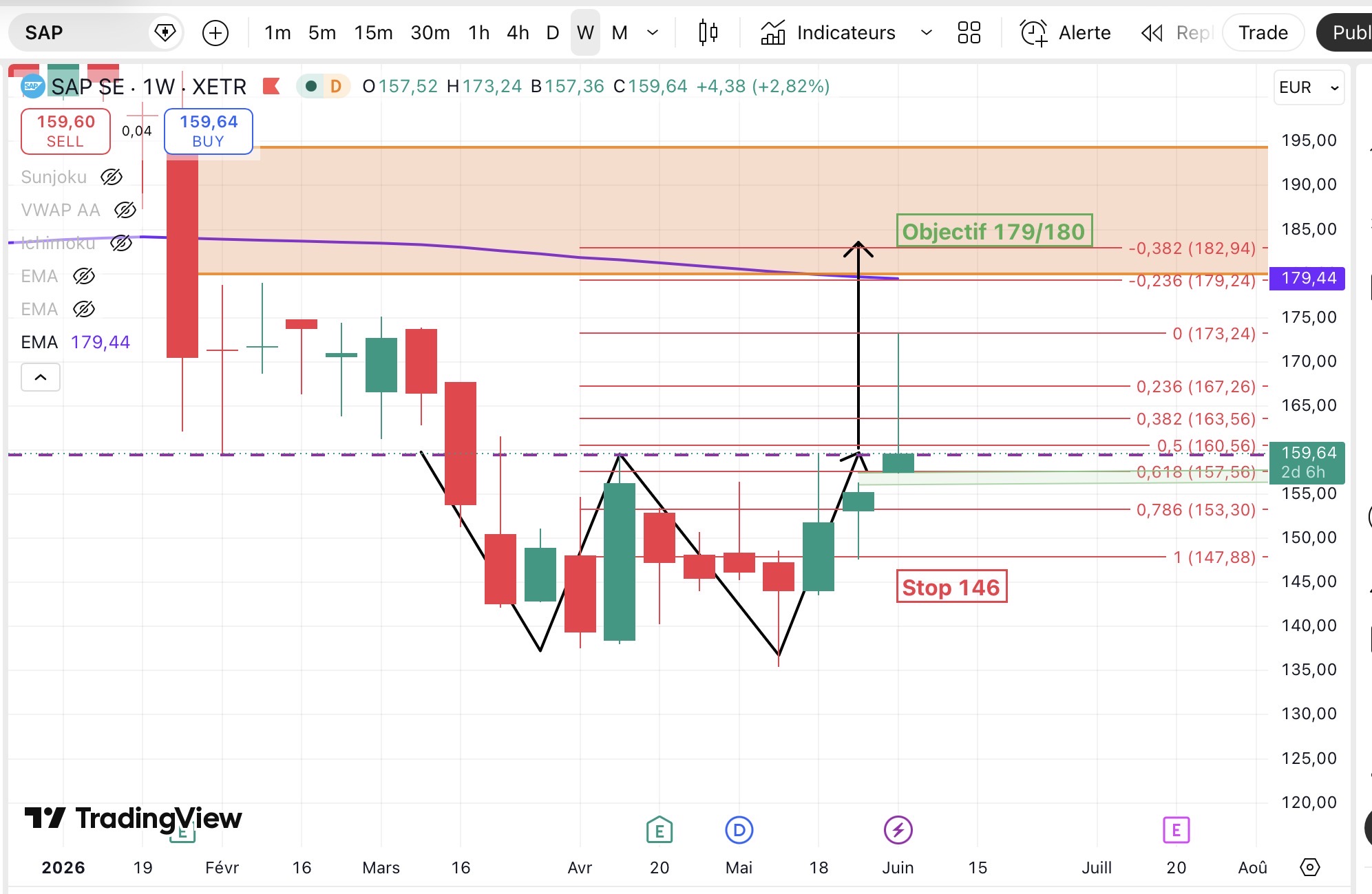
Task: Click the SAP logo icon in chart legend
Action: pyautogui.click(x=32, y=86)
